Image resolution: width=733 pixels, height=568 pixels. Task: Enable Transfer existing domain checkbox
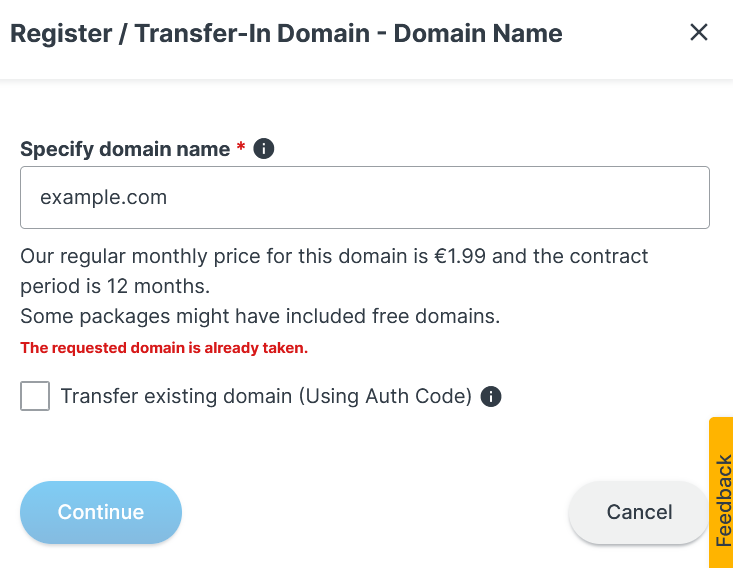(35, 396)
